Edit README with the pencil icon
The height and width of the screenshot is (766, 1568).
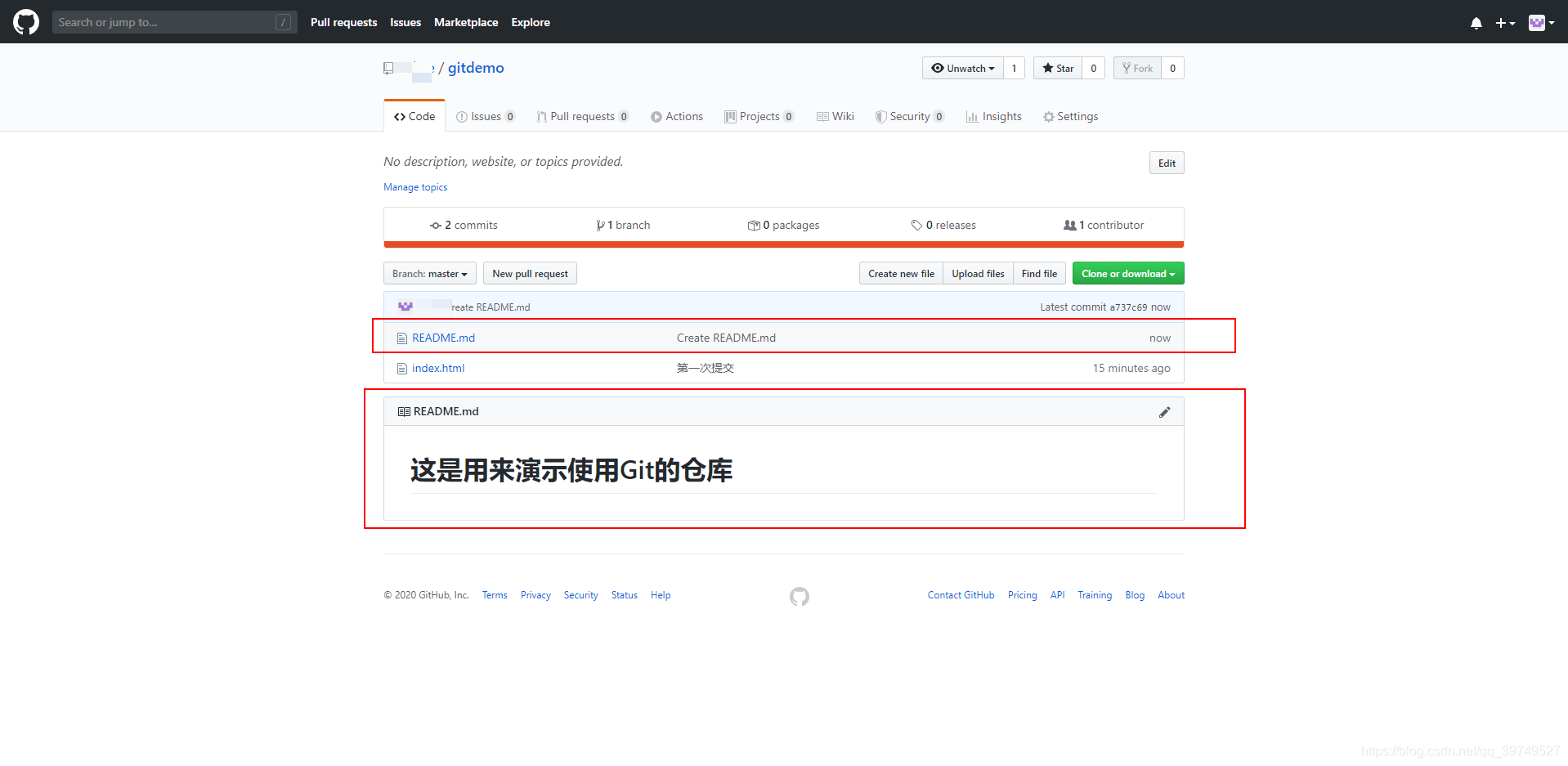pos(1164,412)
